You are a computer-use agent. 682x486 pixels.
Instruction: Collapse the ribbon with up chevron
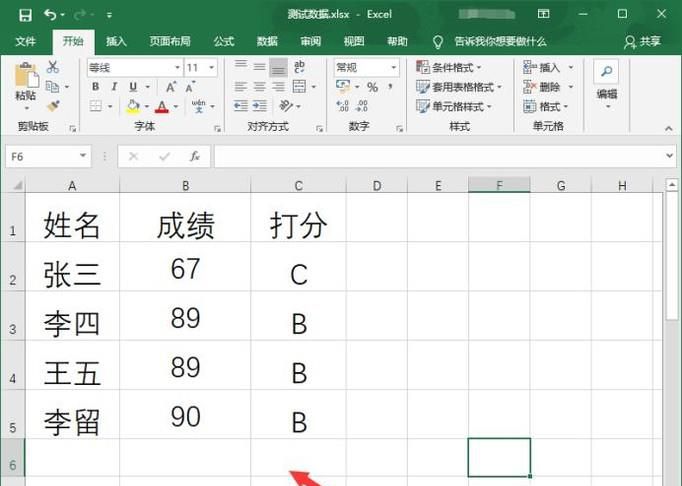(669, 128)
